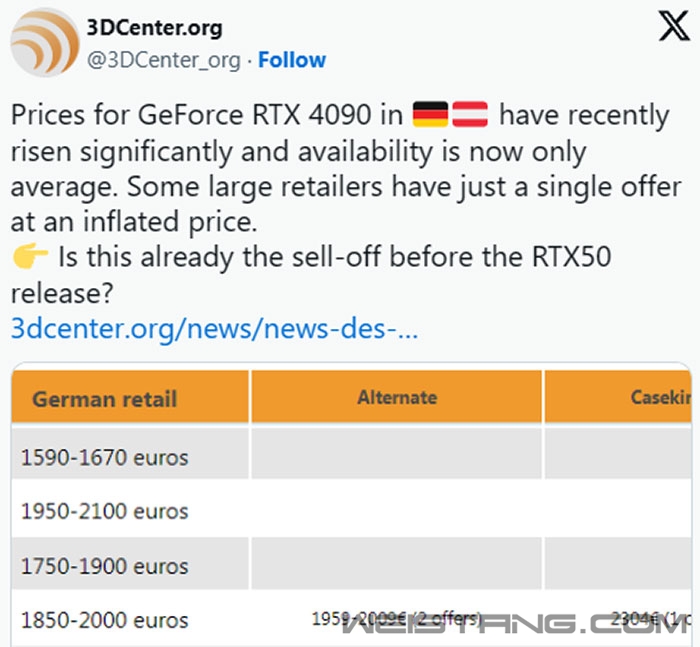The image size is (700, 647).
Task: Select the German retail column header
Action: click(130, 397)
